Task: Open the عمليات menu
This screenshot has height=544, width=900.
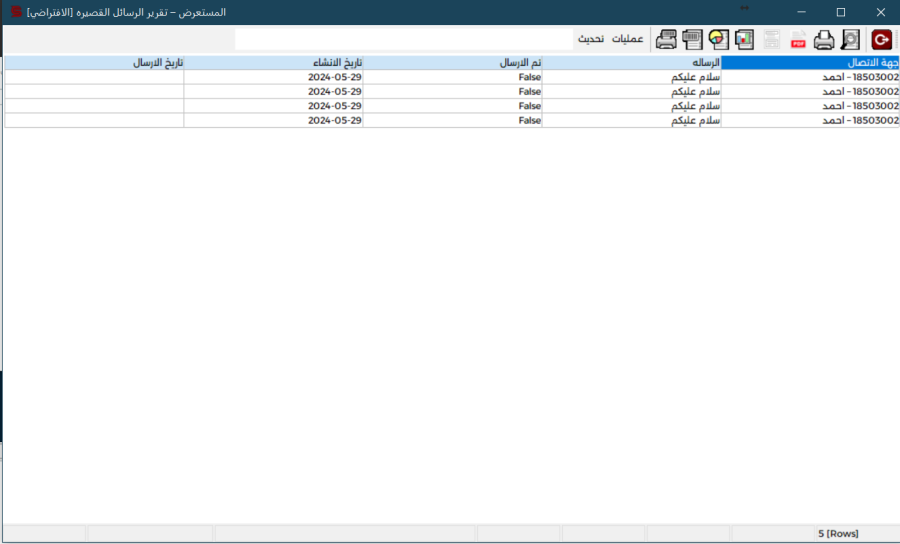Action: click(627, 39)
